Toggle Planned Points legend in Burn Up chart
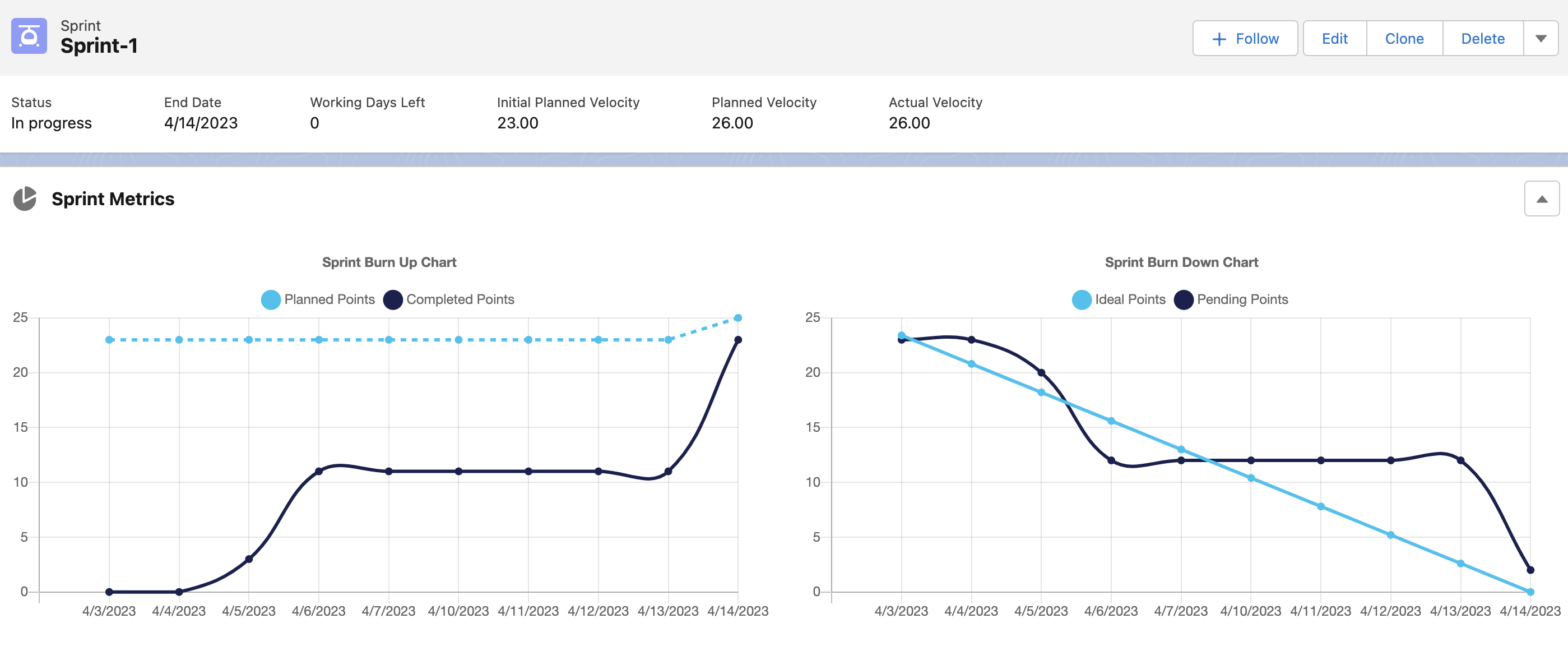The width and height of the screenshot is (1568, 646). 318,299
